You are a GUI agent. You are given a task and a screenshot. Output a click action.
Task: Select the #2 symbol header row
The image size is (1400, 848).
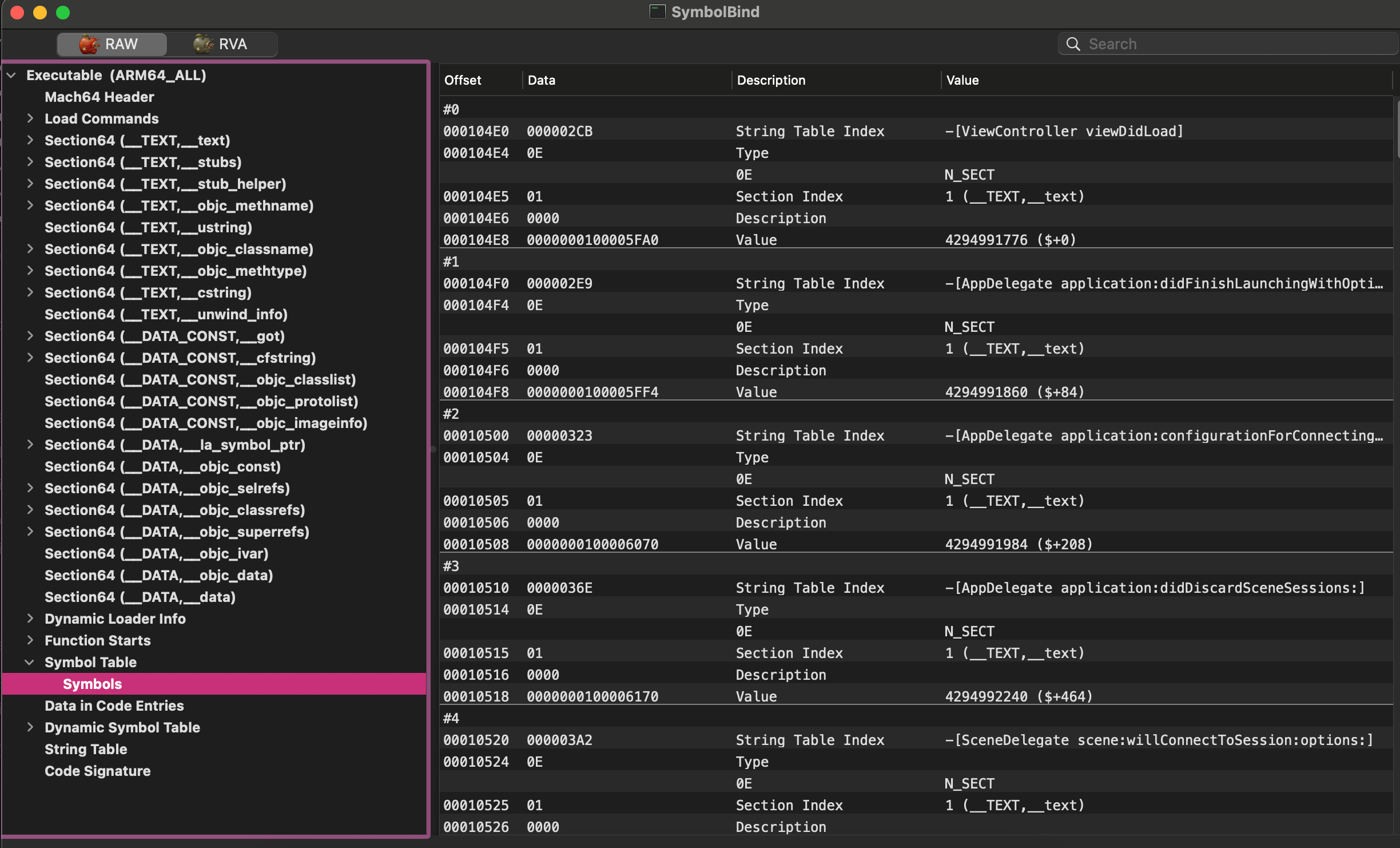coord(916,414)
